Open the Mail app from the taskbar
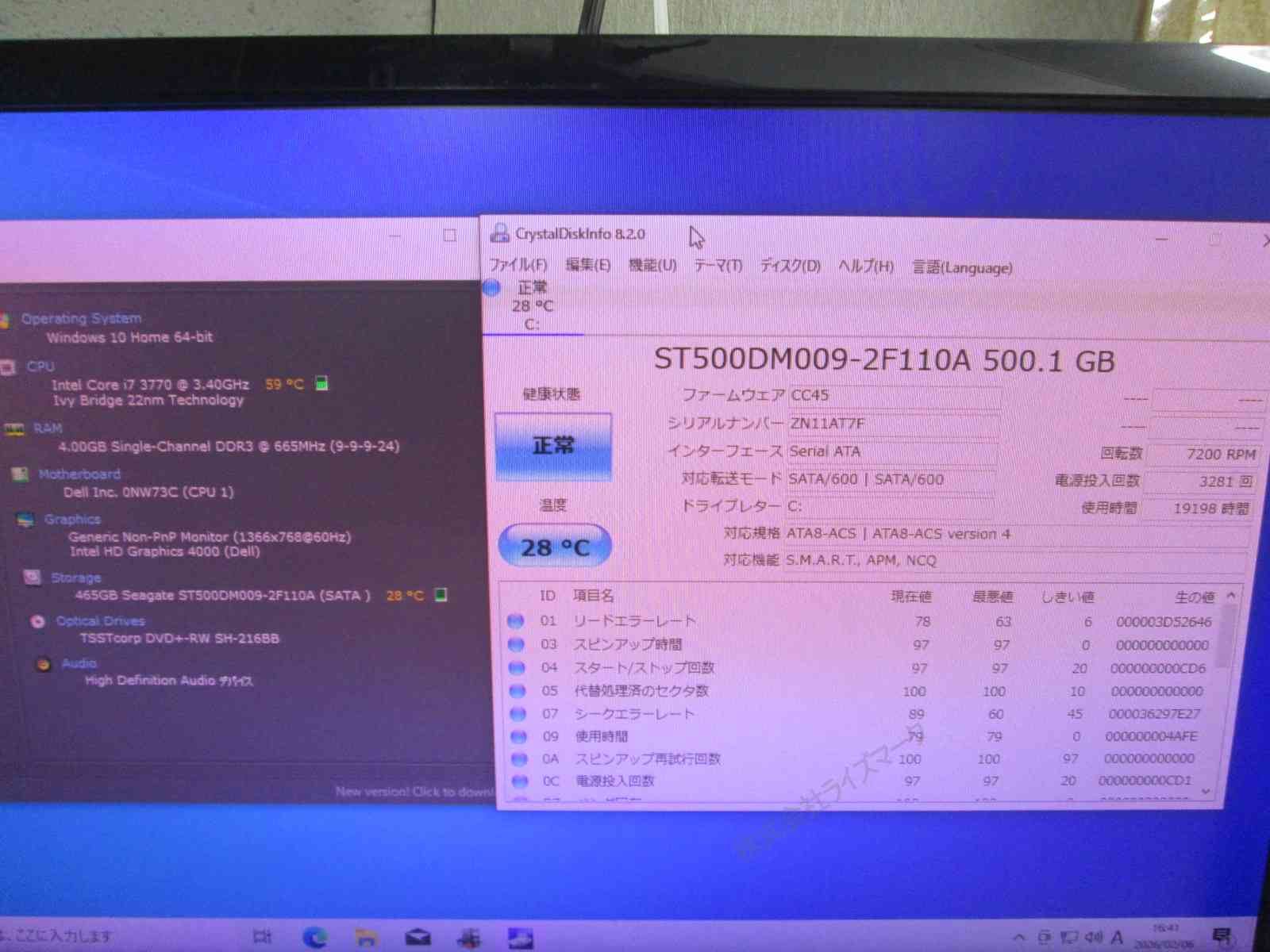1270x952 pixels. pyautogui.click(x=418, y=938)
